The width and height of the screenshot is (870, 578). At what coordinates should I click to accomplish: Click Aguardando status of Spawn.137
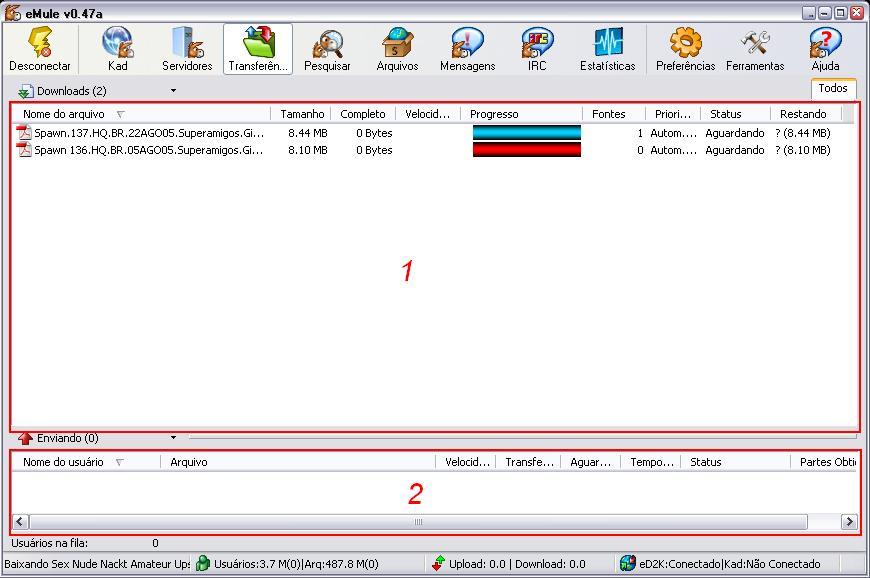point(735,133)
